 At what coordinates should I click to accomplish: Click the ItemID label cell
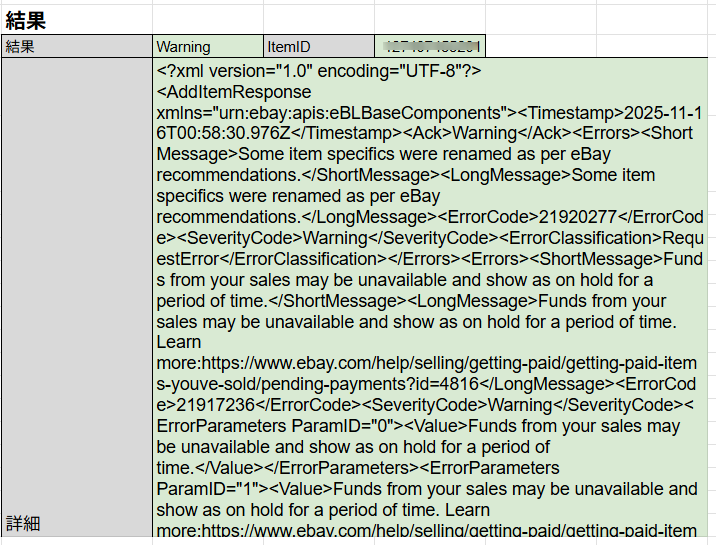point(319,47)
